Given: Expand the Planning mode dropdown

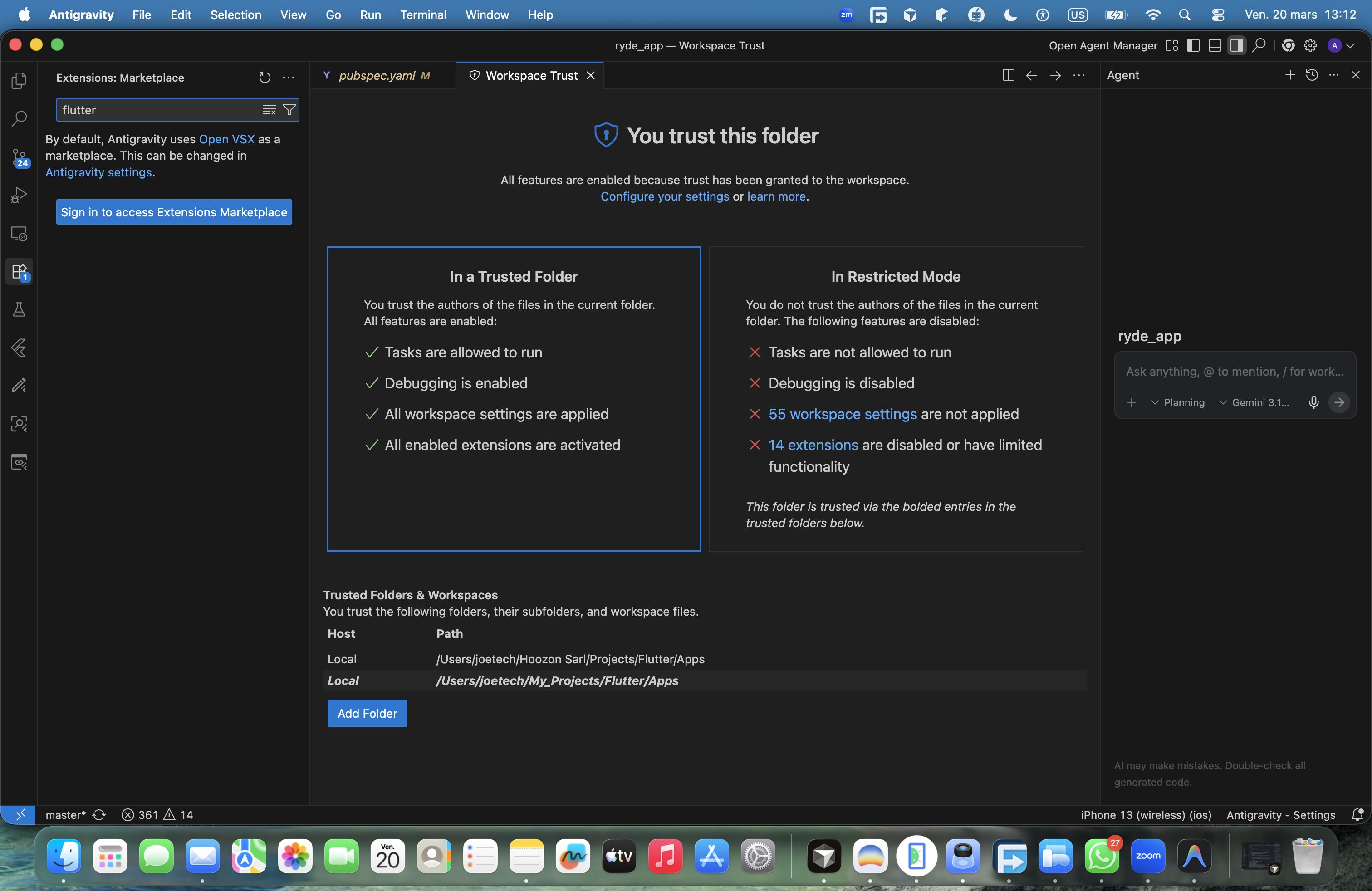Looking at the screenshot, I should click(x=1178, y=402).
